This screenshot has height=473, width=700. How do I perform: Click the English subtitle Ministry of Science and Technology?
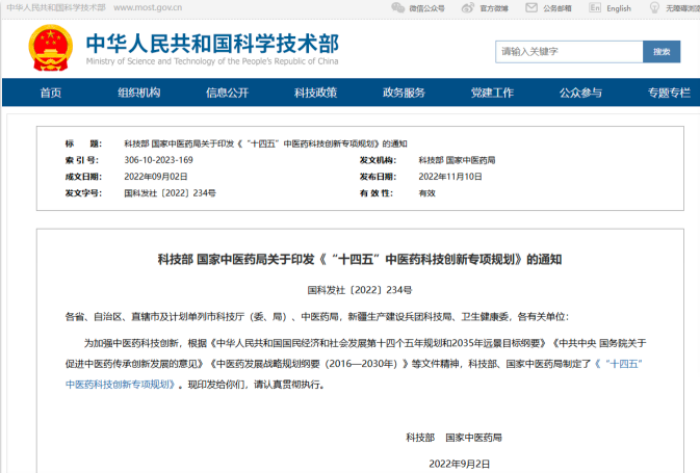point(212,61)
